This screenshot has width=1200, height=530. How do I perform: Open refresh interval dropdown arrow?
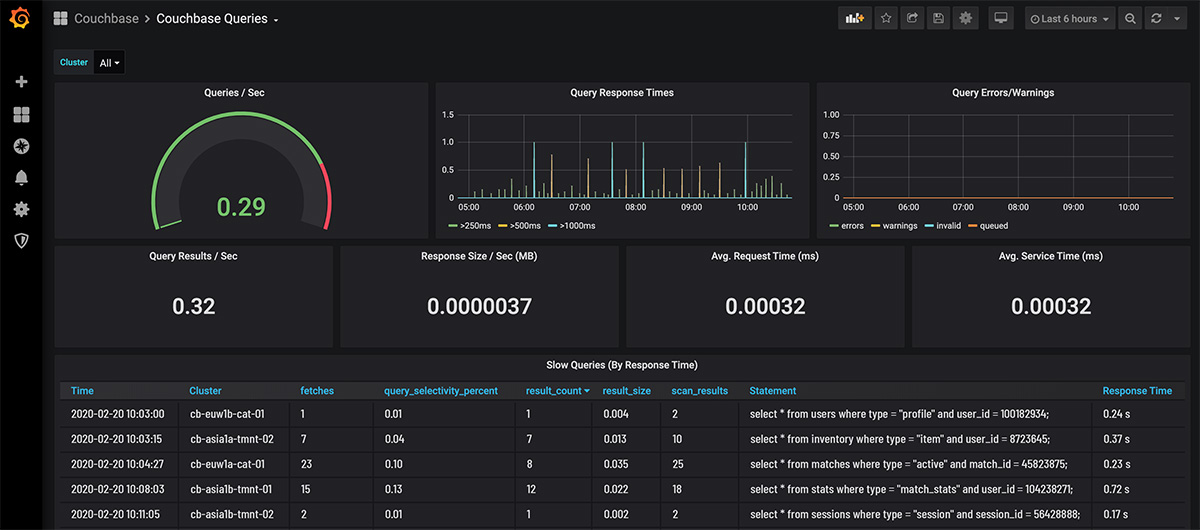1177,18
